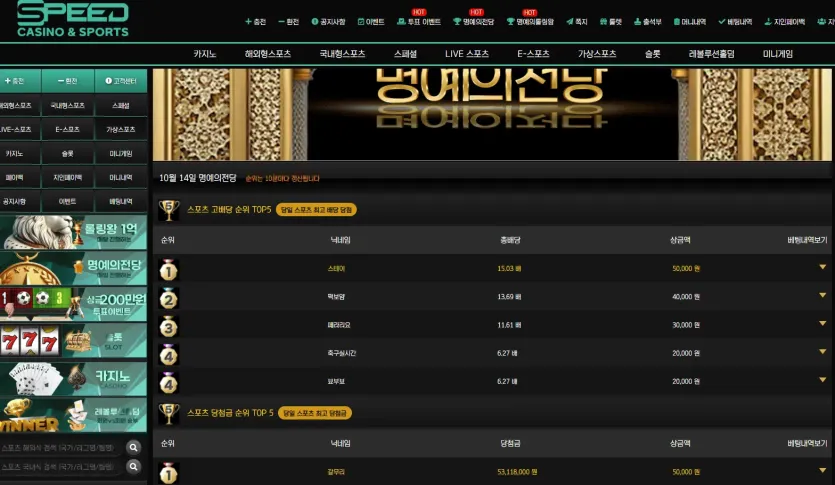Open 국내형스포츠 in sidebar grid
This screenshot has width=835, height=485.
(68, 105)
